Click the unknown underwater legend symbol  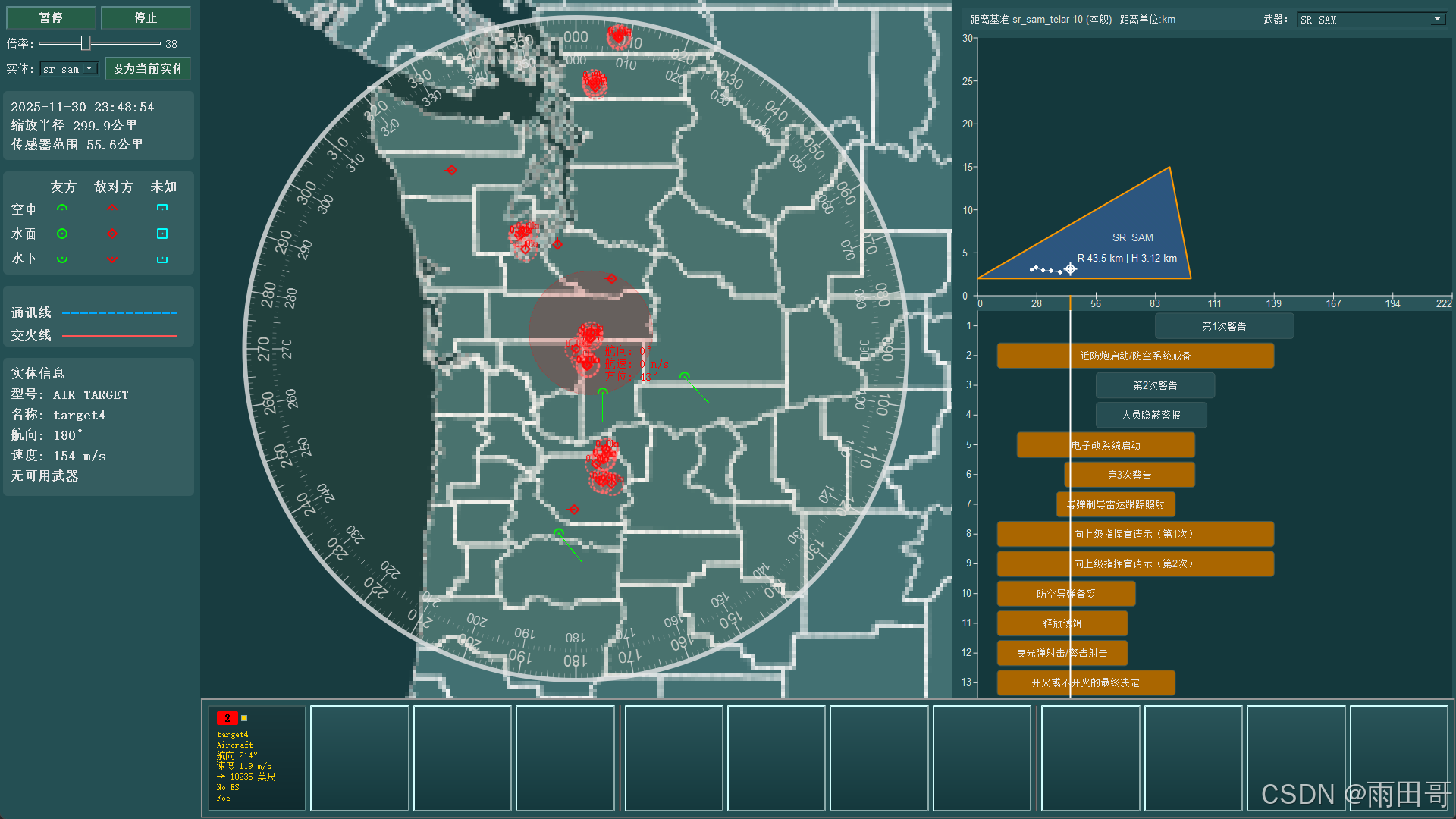pos(162,259)
